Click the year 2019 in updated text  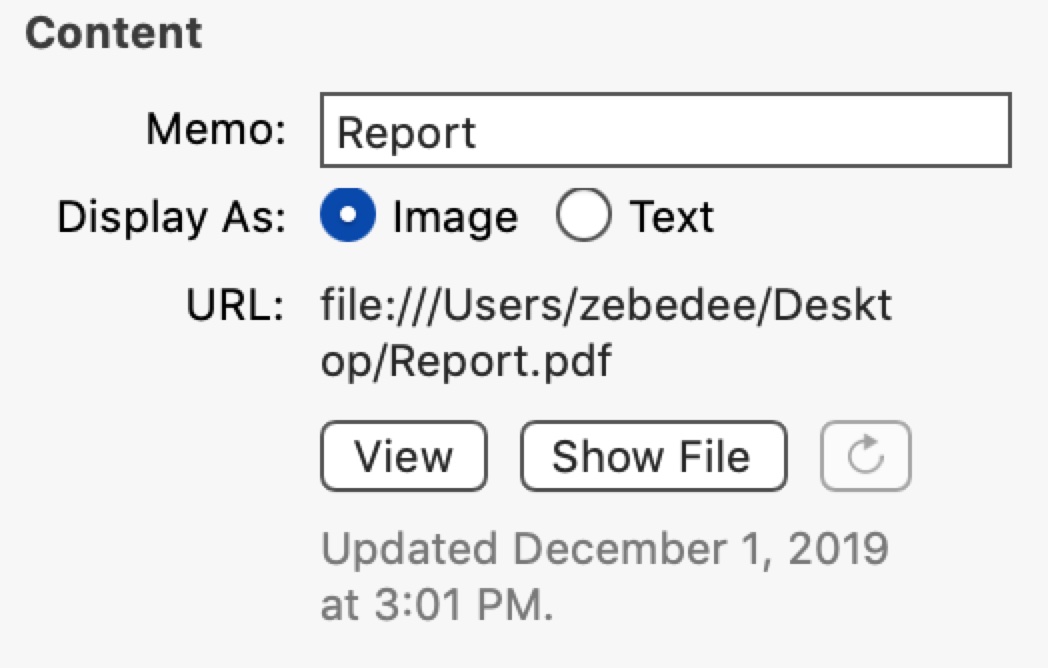(838, 548)
